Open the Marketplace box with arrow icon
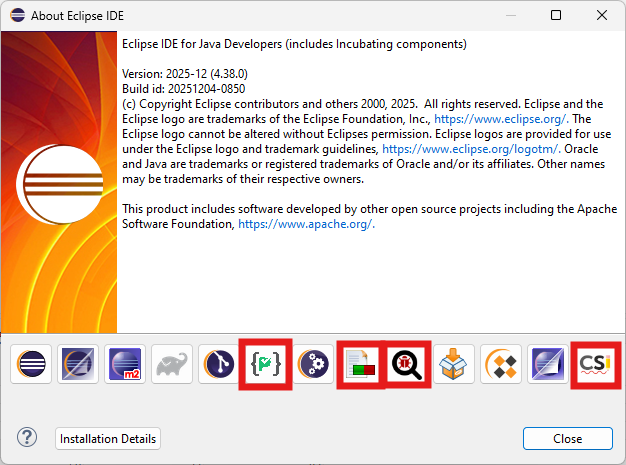This screenshot has height=465, width=626. coord(454,364)
